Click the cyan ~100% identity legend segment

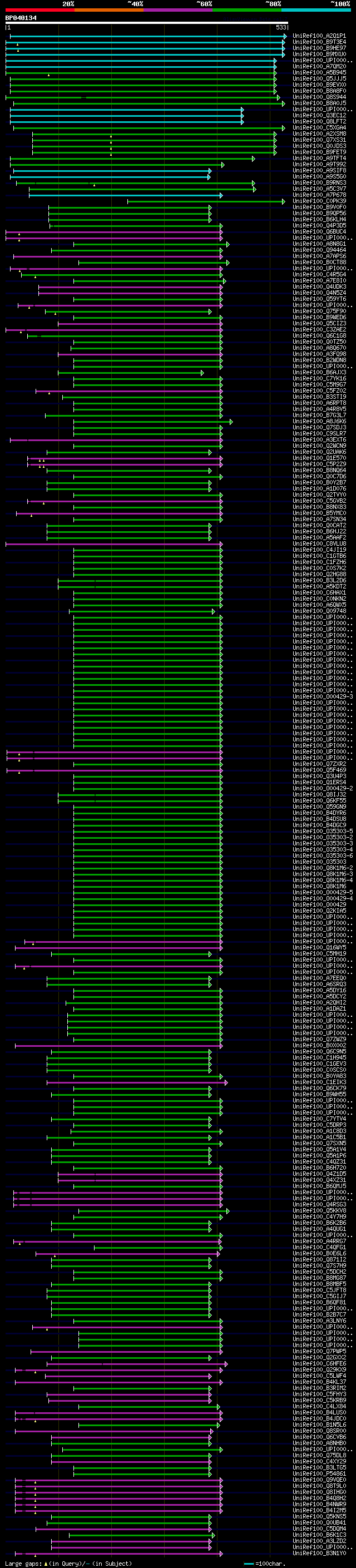point(316,10)
